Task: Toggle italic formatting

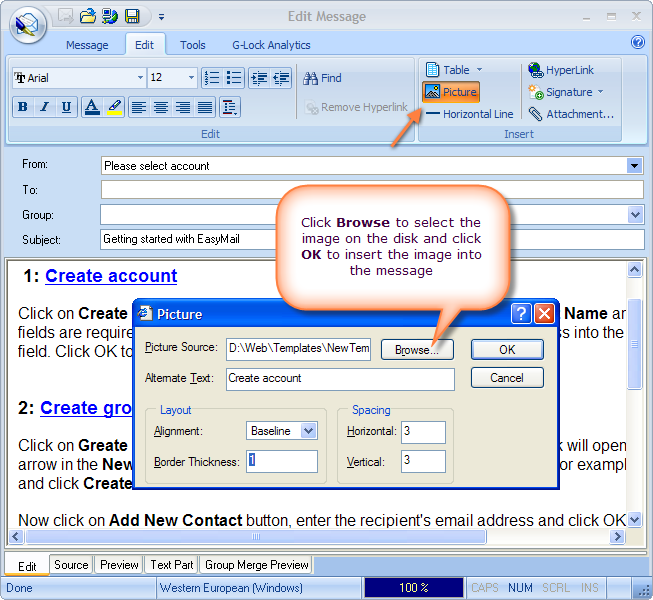Action: (45, 107)
